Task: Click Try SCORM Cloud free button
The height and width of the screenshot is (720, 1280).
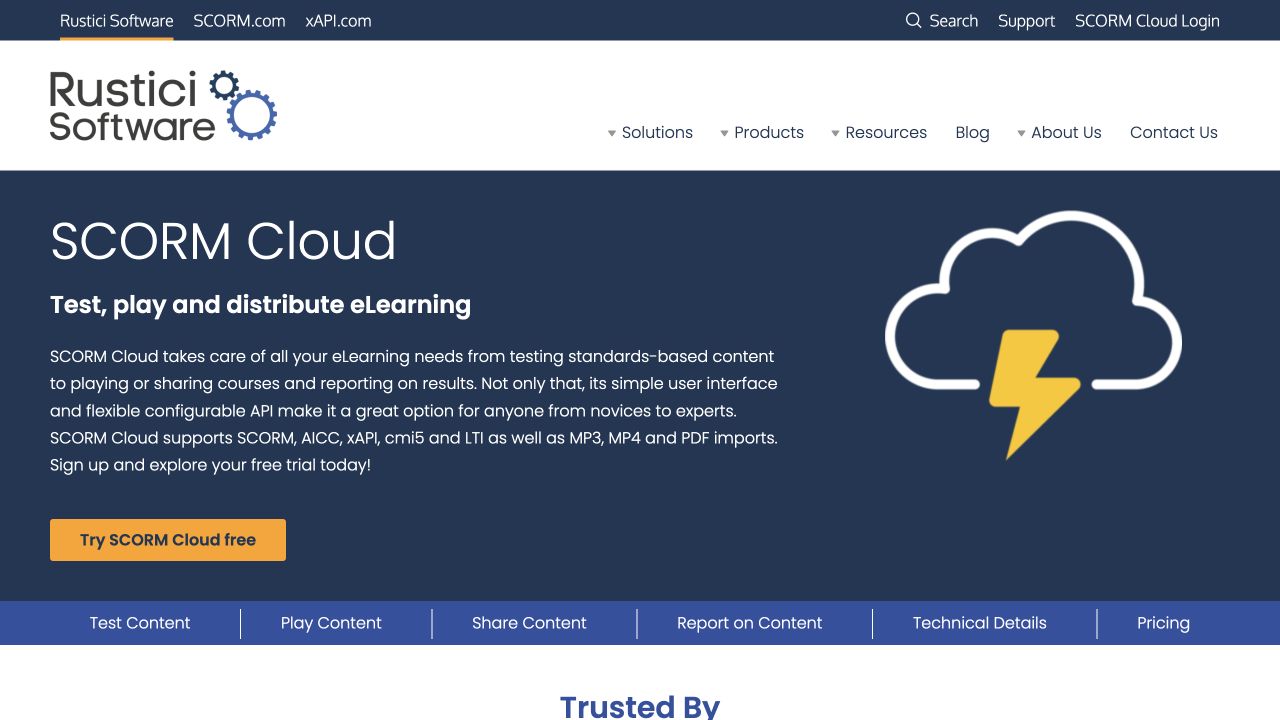Action: click(168, 540)
